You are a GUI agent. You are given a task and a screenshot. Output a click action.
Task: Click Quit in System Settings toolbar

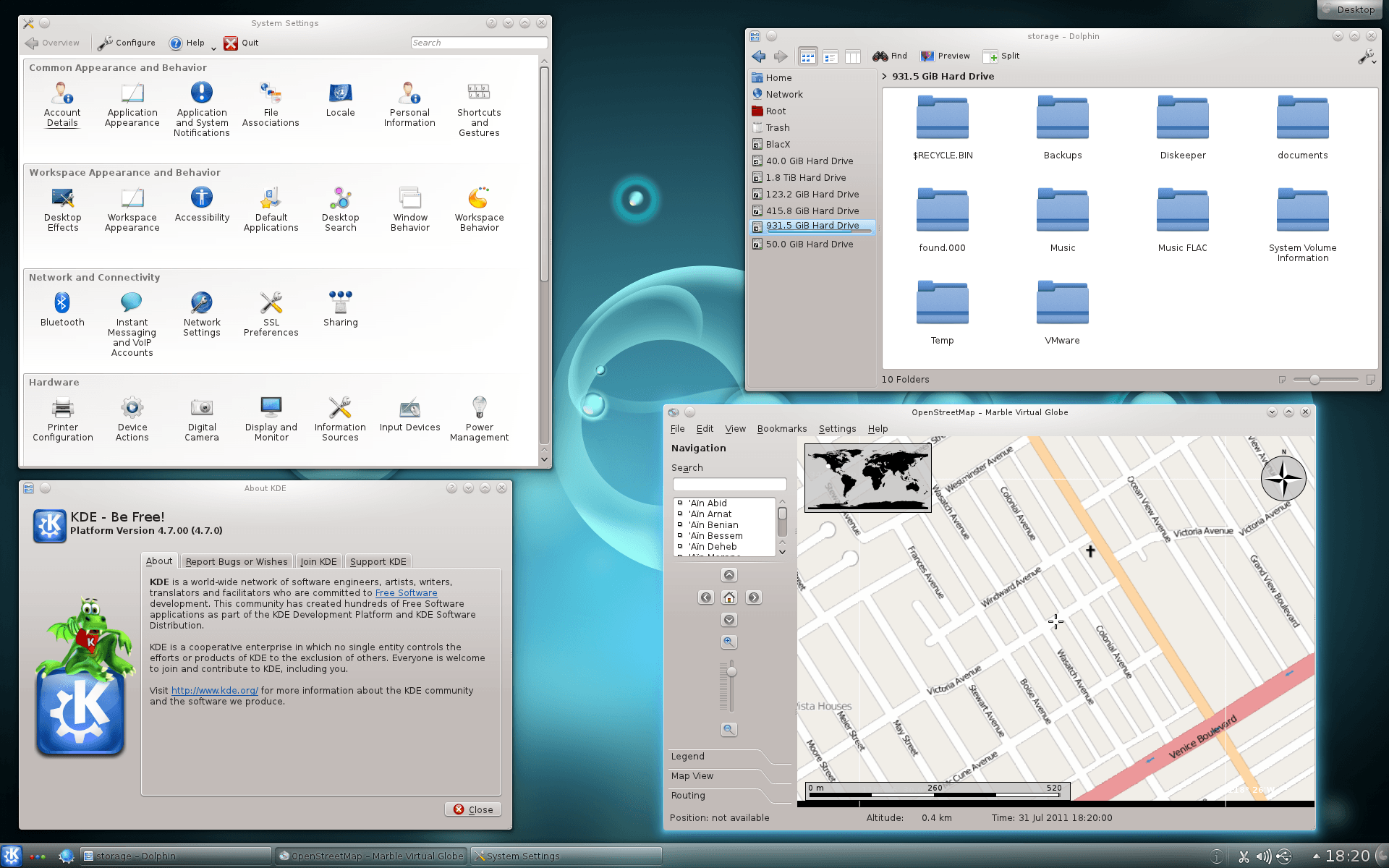point(242,43)
